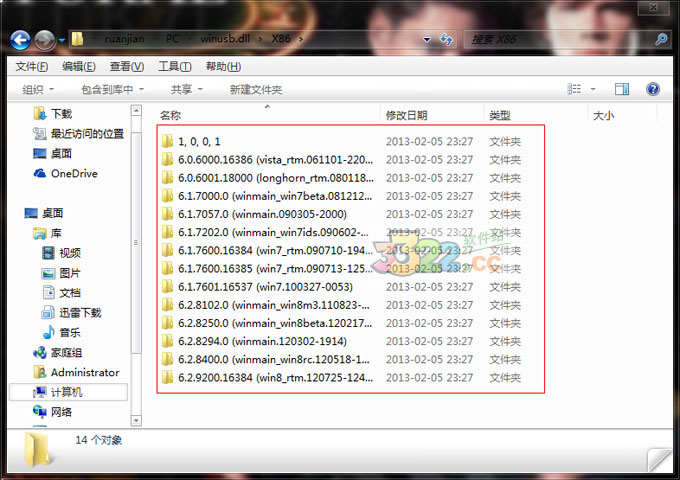Expand the view options dropdown arrow
Viewport: 680px width, 480px height.
(593, 89)
